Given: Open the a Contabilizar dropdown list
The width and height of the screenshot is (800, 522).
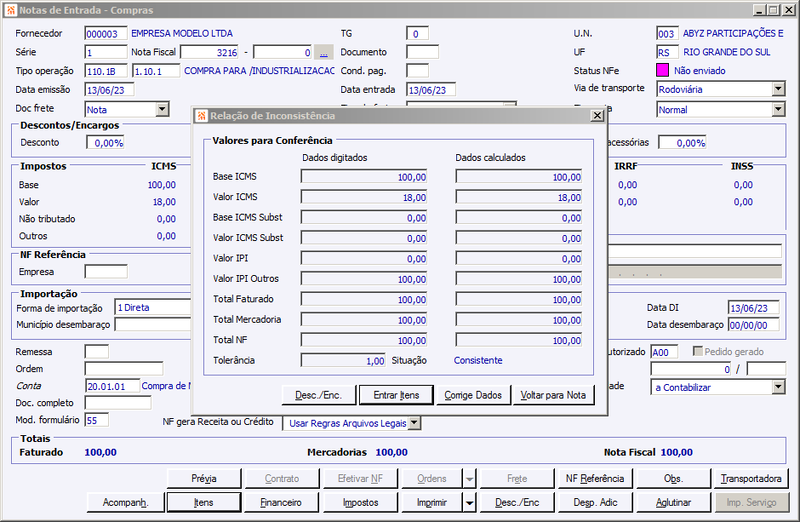Looking at the screenshot, I should coord(778,387).
